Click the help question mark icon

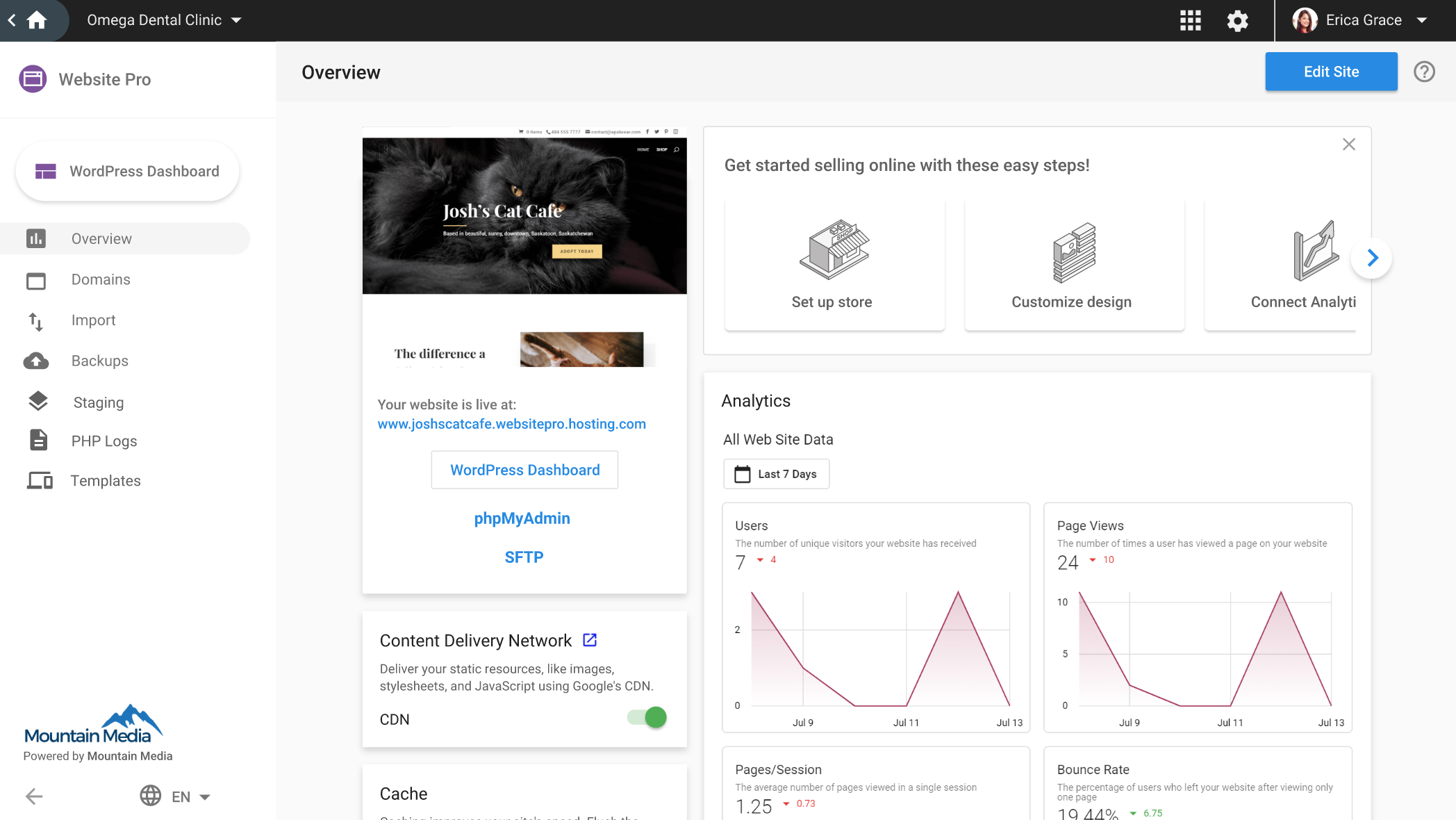coord(1424,72)
